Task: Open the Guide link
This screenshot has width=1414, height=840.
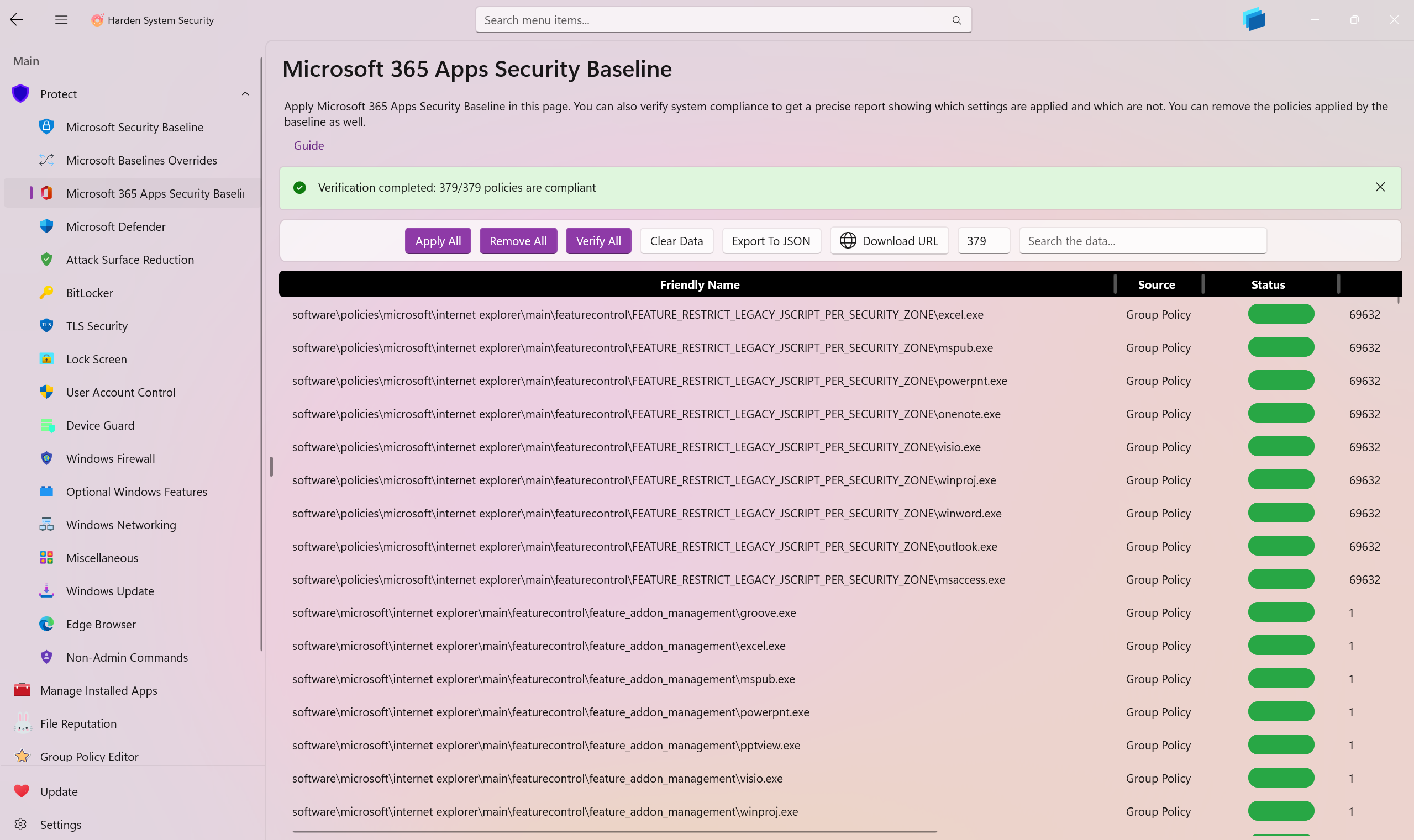Action: [309, 145]
